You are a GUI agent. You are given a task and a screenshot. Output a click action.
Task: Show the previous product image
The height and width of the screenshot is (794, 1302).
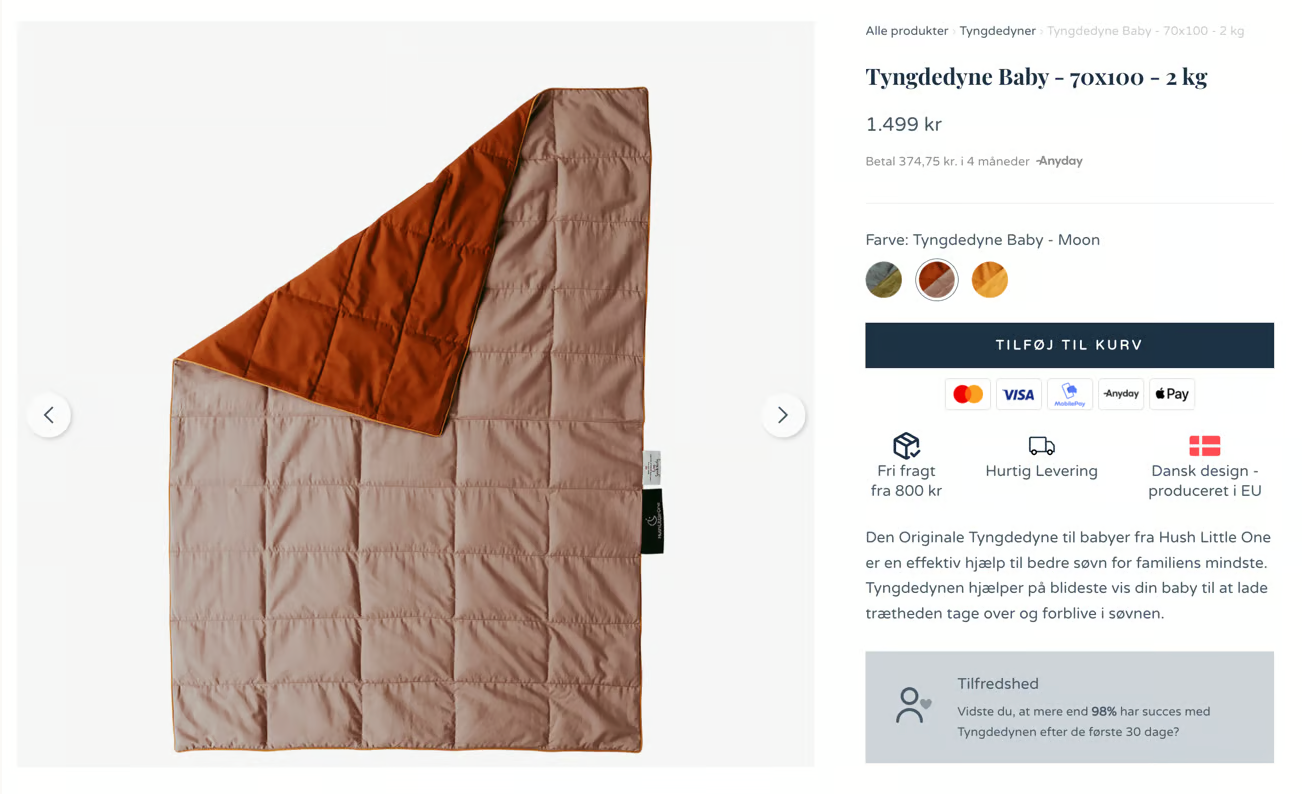(x=49, y=415)
